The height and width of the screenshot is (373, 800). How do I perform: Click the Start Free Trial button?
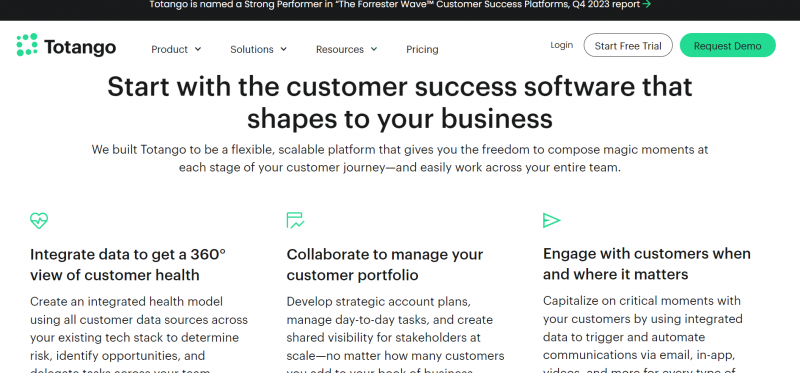click(628, 45)
